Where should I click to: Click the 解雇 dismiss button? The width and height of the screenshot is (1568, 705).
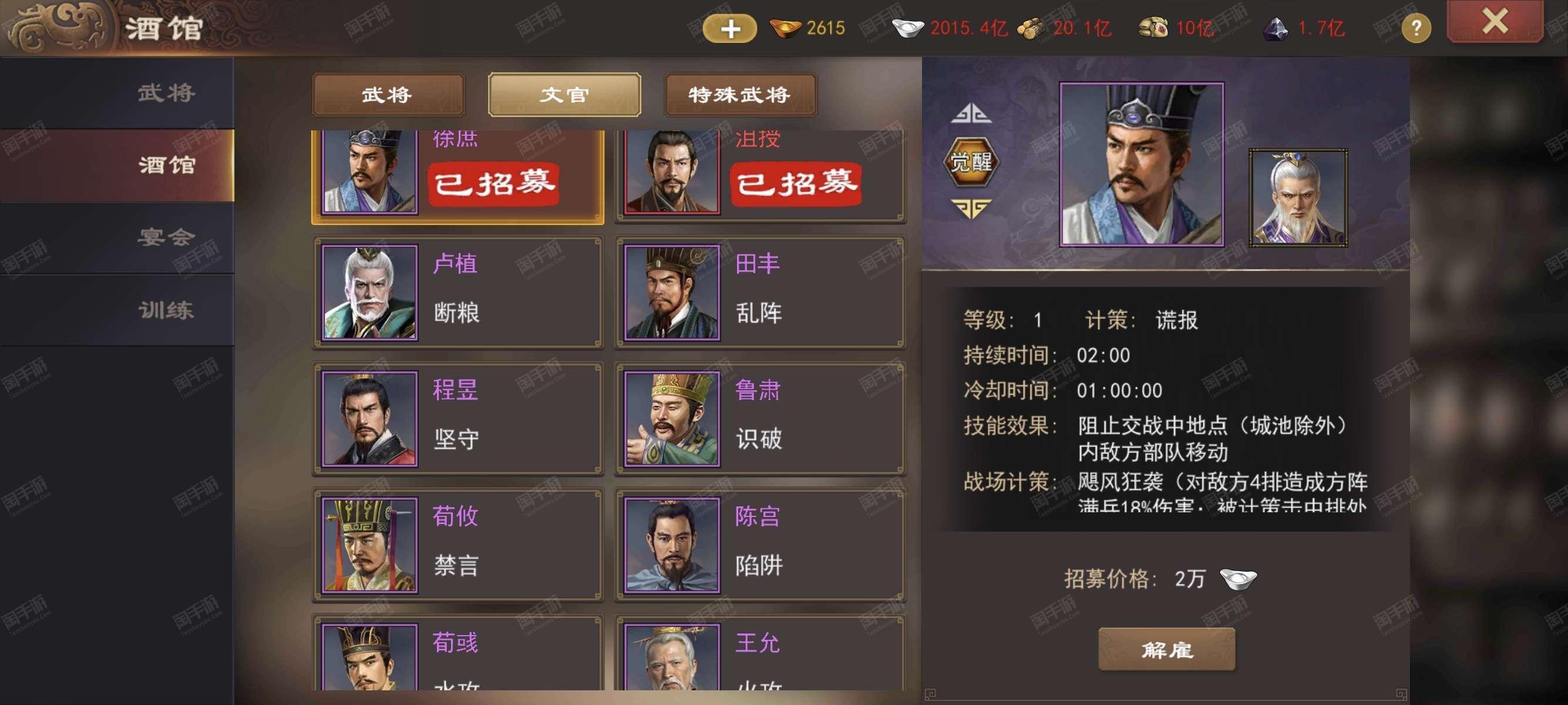[1166, 650]
